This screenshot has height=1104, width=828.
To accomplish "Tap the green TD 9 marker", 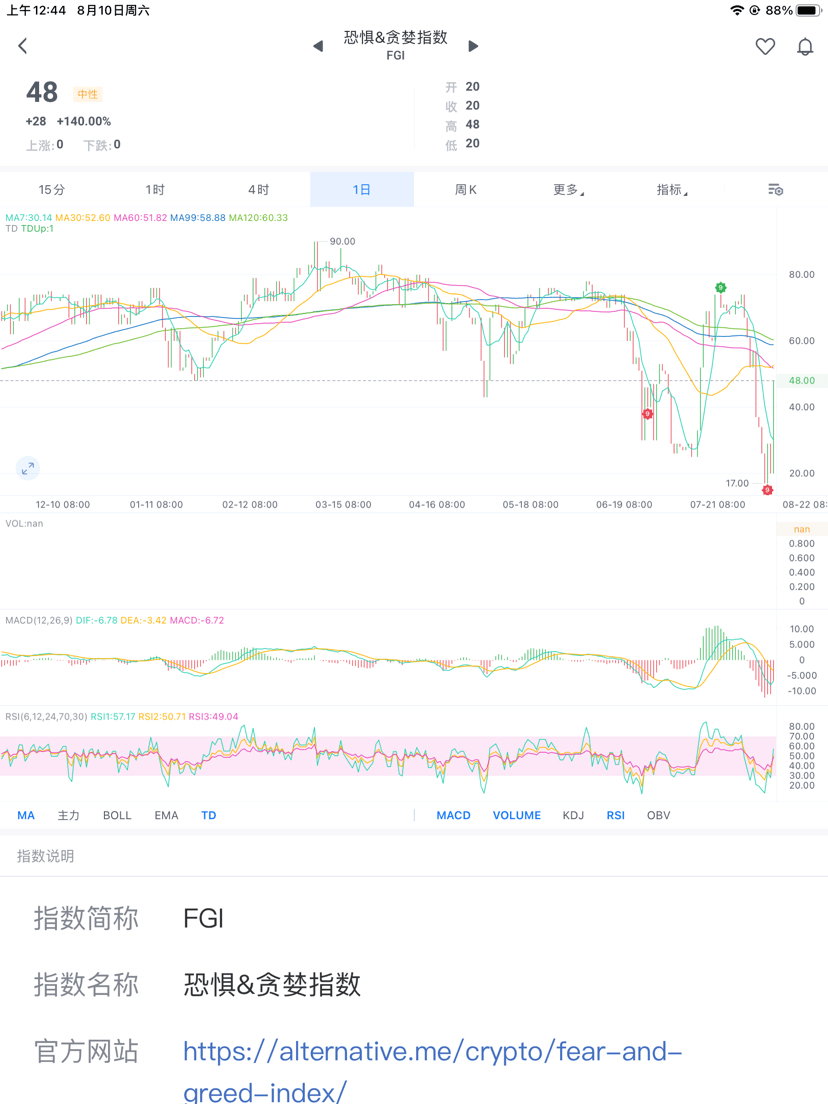I will coord(720,287).
